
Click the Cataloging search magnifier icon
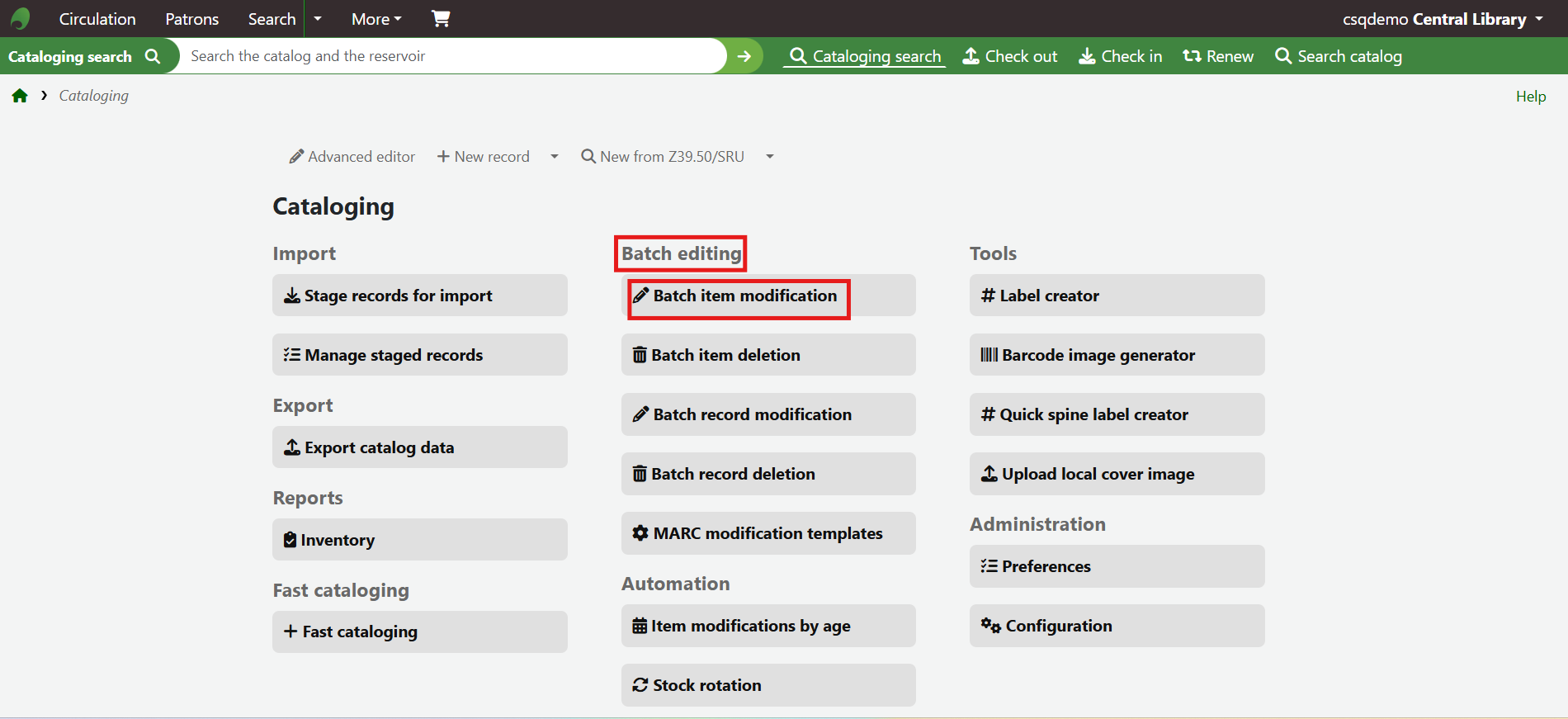tap(153, 56)
